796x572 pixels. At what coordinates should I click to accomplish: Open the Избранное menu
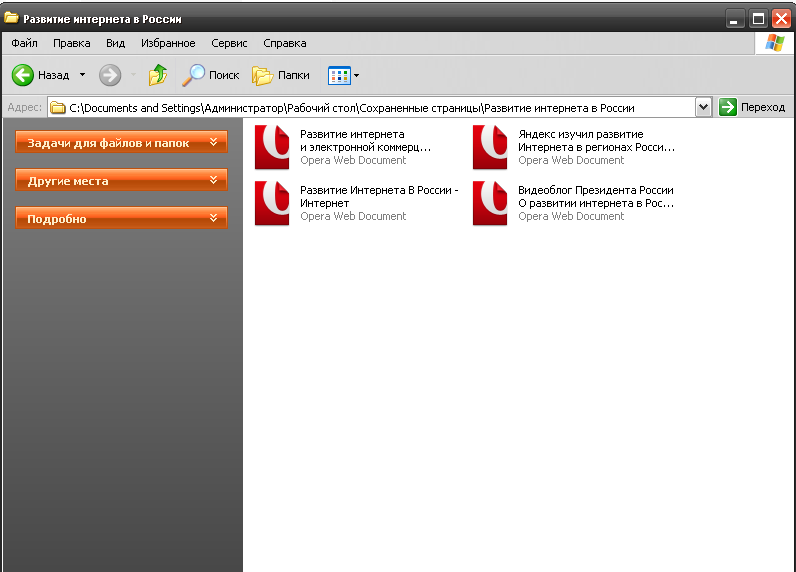point(168,43)
